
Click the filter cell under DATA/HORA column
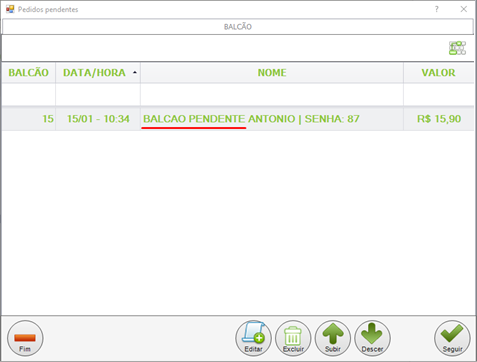(x=98, y=95)
